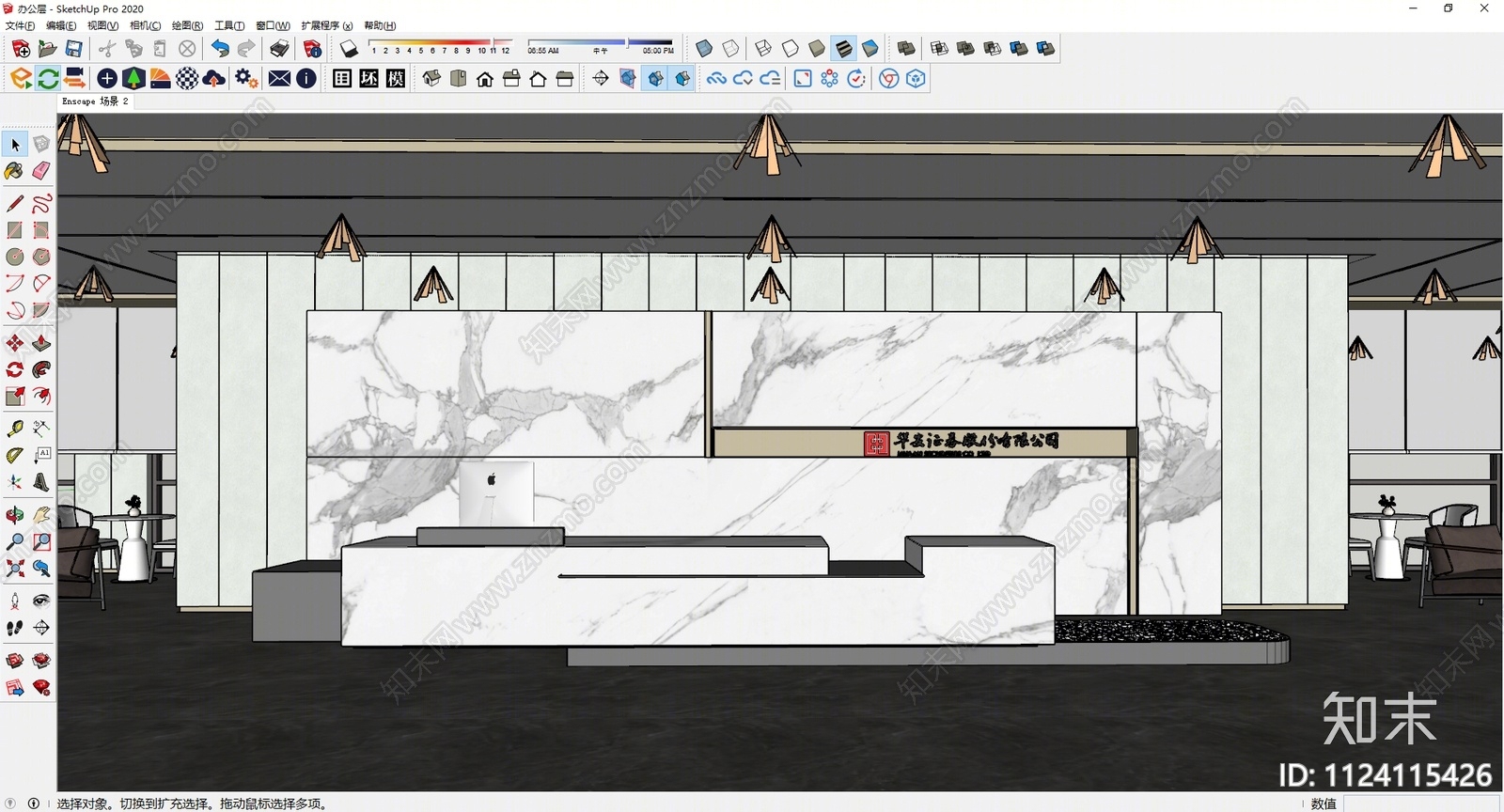1504x812 pixels.
Task: Toggle X-ray face style
Action: [x=704, y=49]
